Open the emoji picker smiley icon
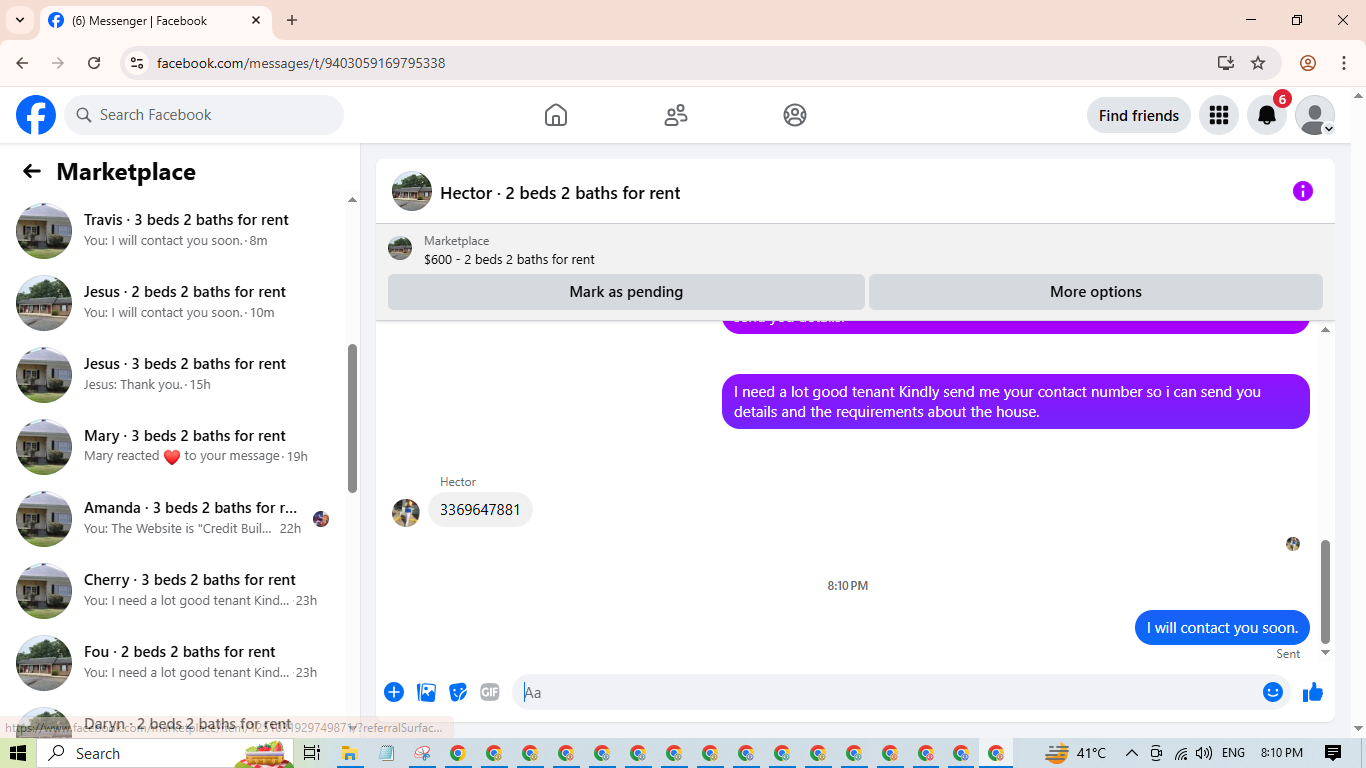The width and height of the screenshot is (1366, 768). coord(1272,692)
